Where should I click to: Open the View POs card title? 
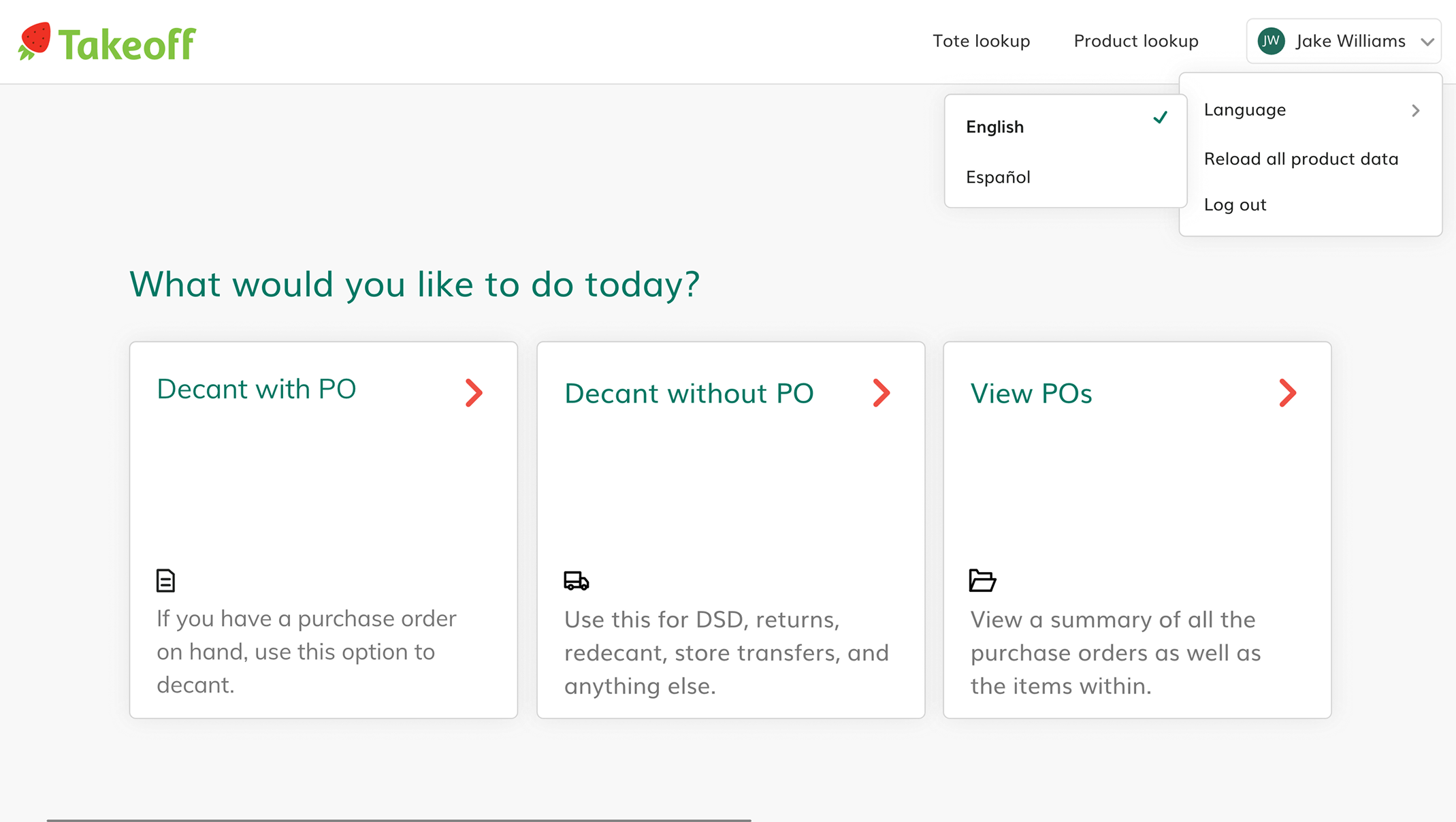1031,394
